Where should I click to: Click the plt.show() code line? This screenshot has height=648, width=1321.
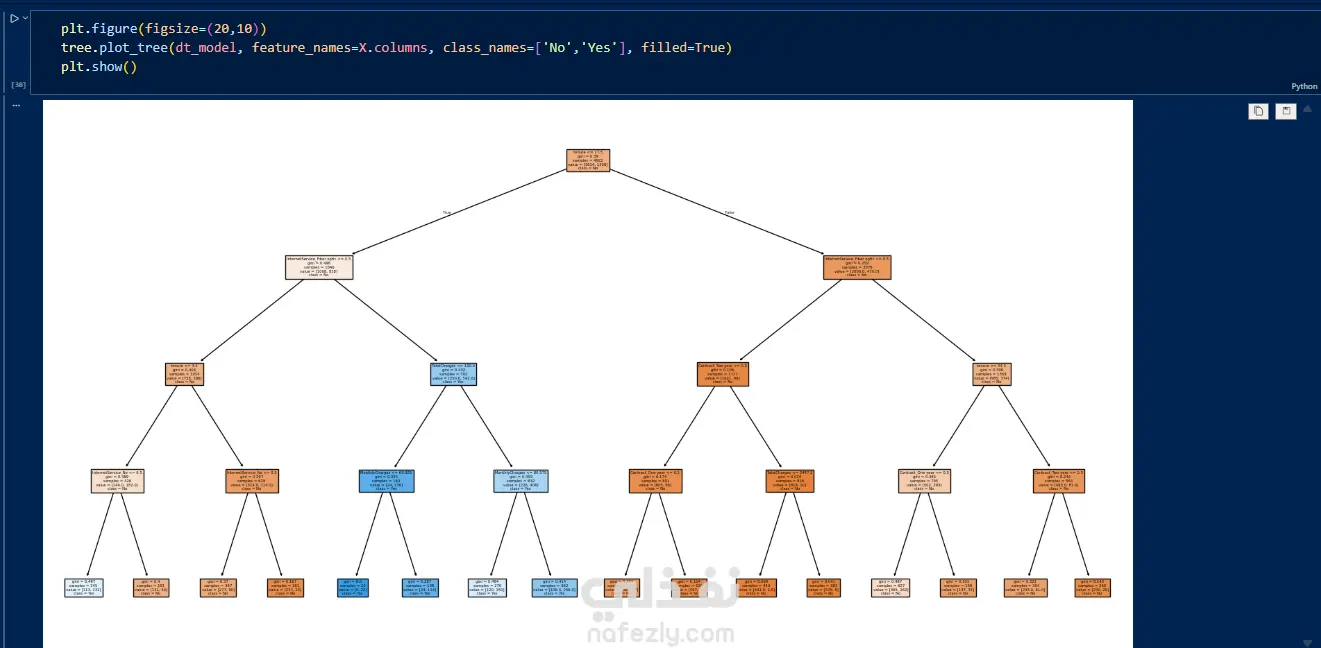tap(98, 66)
